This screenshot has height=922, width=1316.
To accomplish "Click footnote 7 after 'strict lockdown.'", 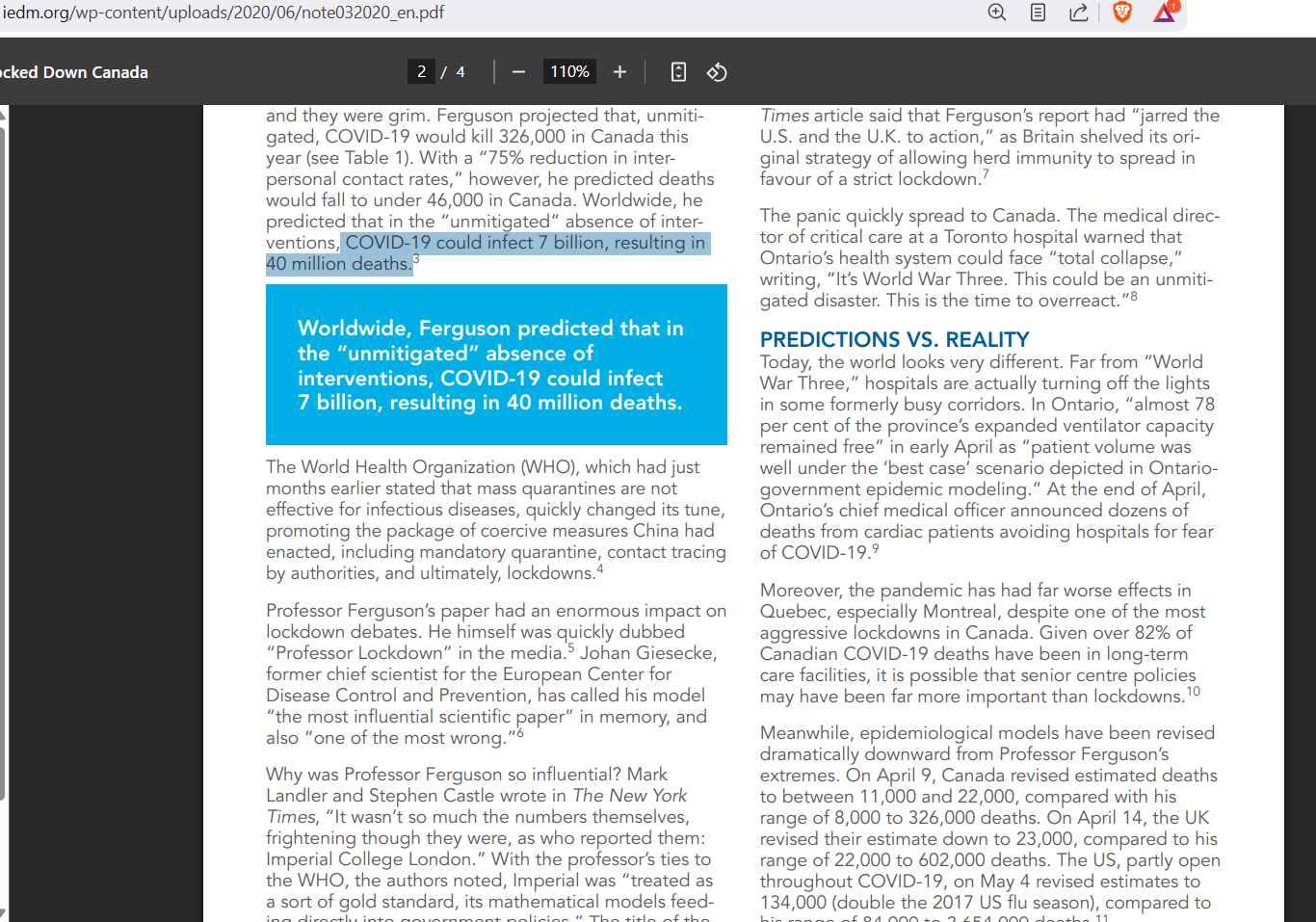I will (x=986, y=174).
